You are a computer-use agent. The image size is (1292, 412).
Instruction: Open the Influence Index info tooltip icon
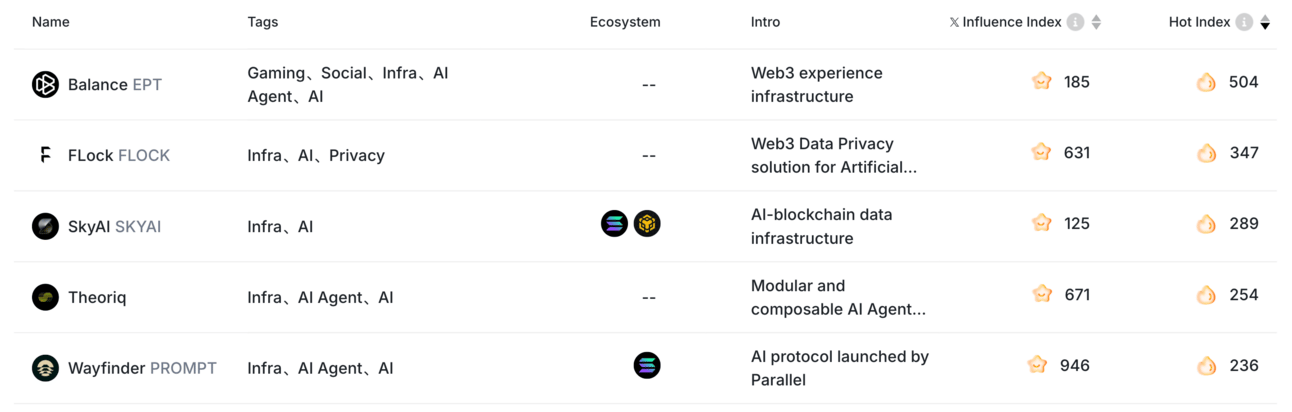[x=1075, y=22]
